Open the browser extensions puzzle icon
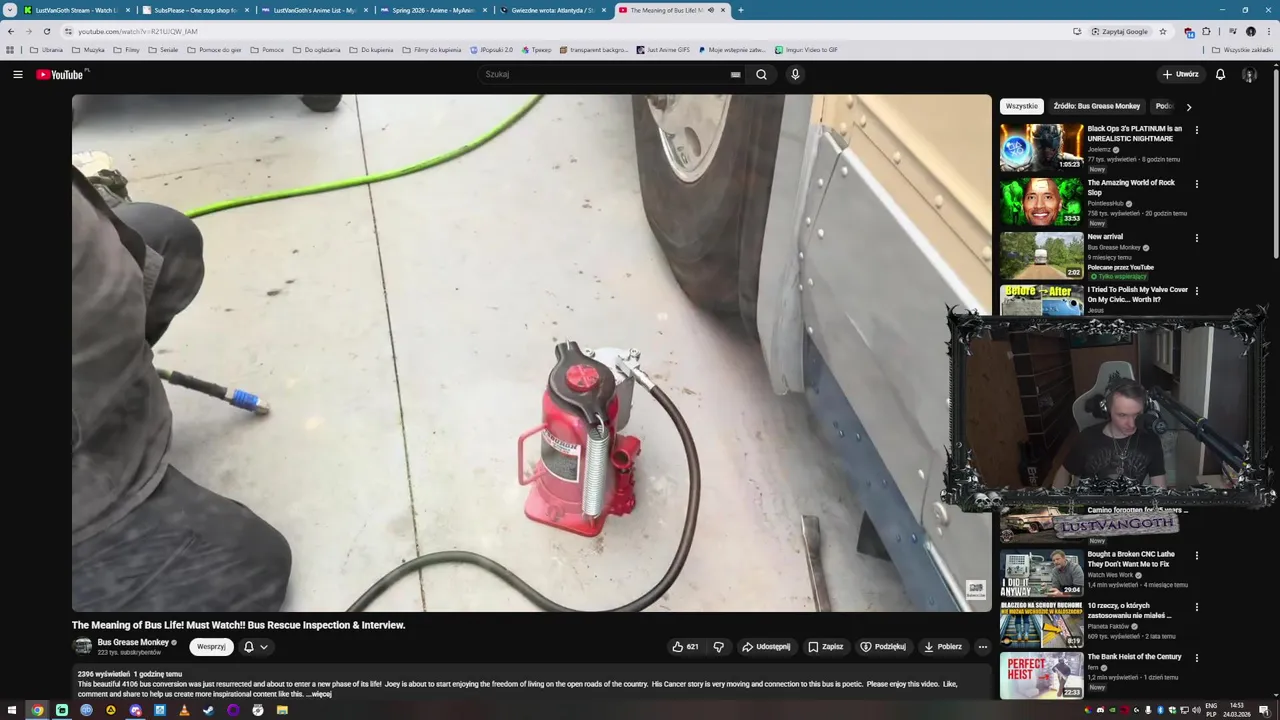The width and height of the screenshot is (1280, 720). (1206, 31)
